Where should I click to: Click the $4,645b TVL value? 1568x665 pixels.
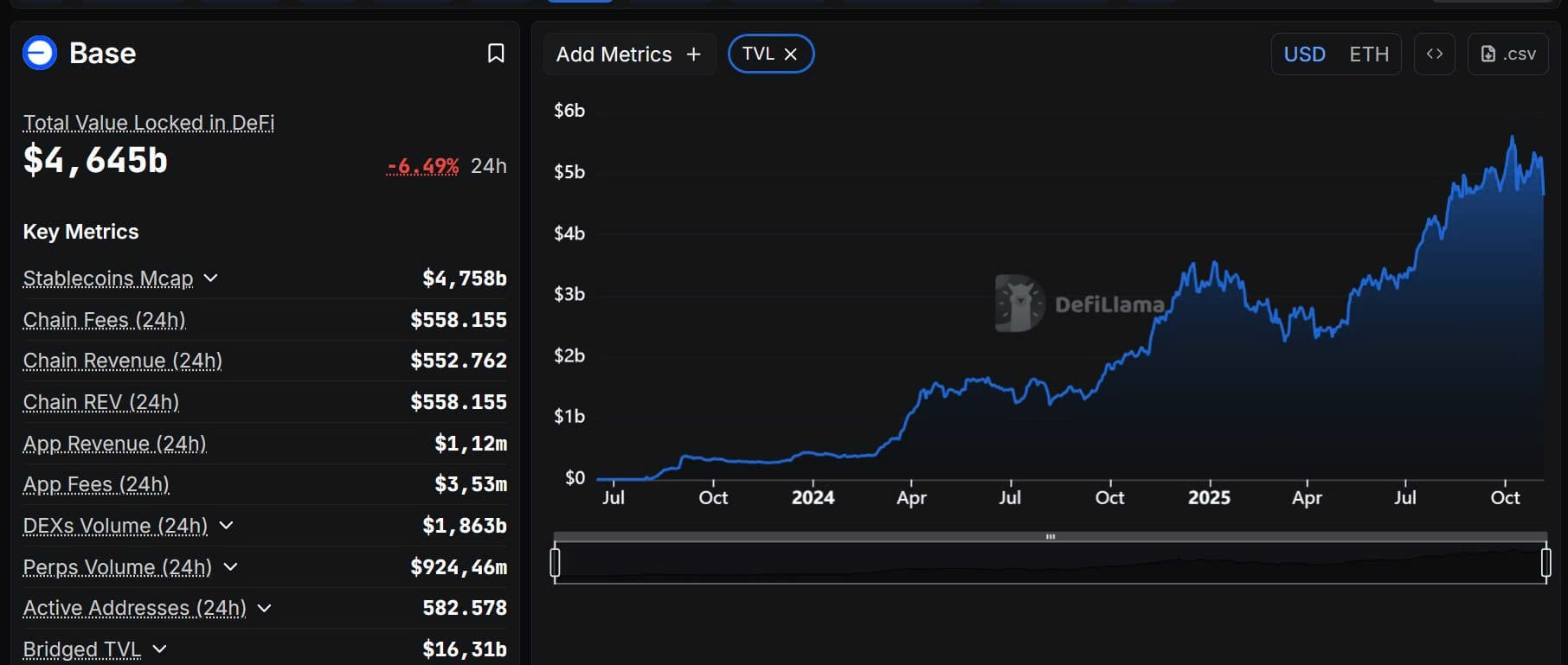(x=95, y=161)
